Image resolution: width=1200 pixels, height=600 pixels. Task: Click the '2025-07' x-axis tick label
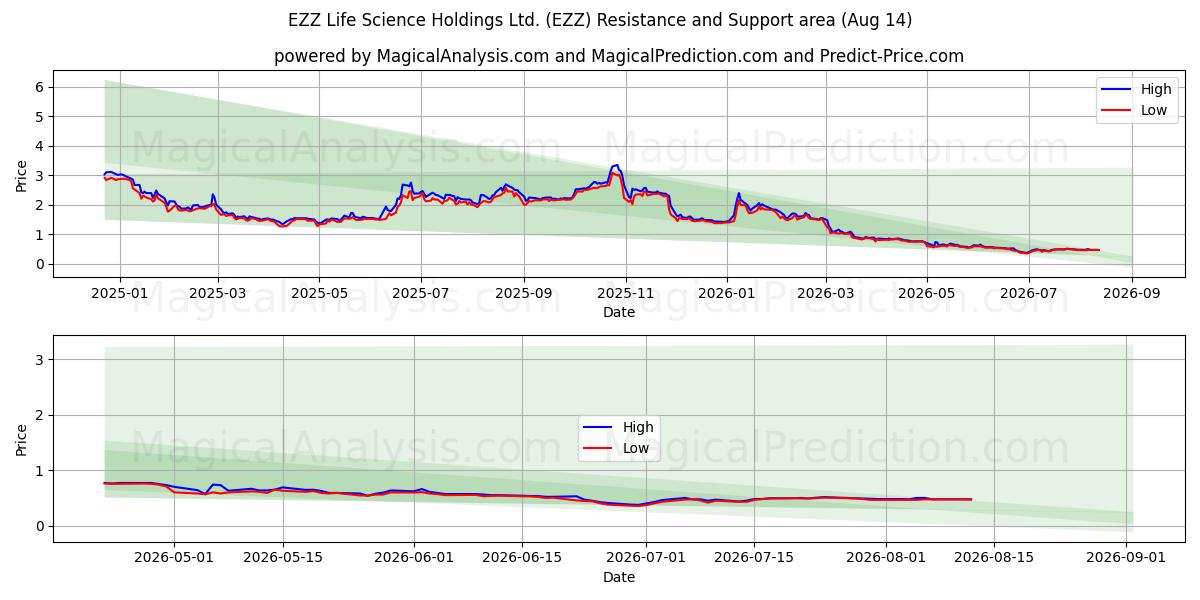[x=421, y=293]
